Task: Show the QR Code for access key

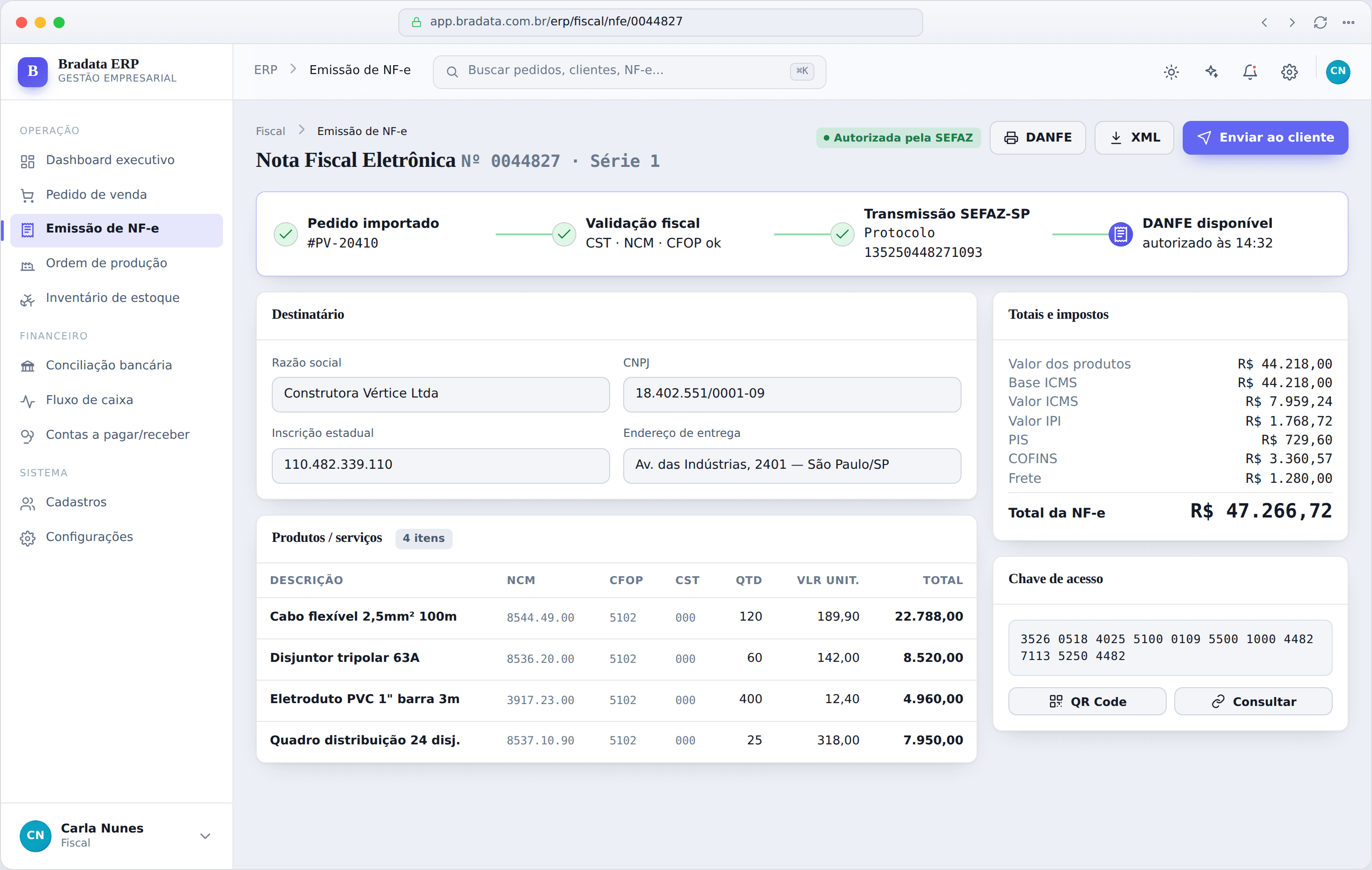Action: (x=1087, y=701)
